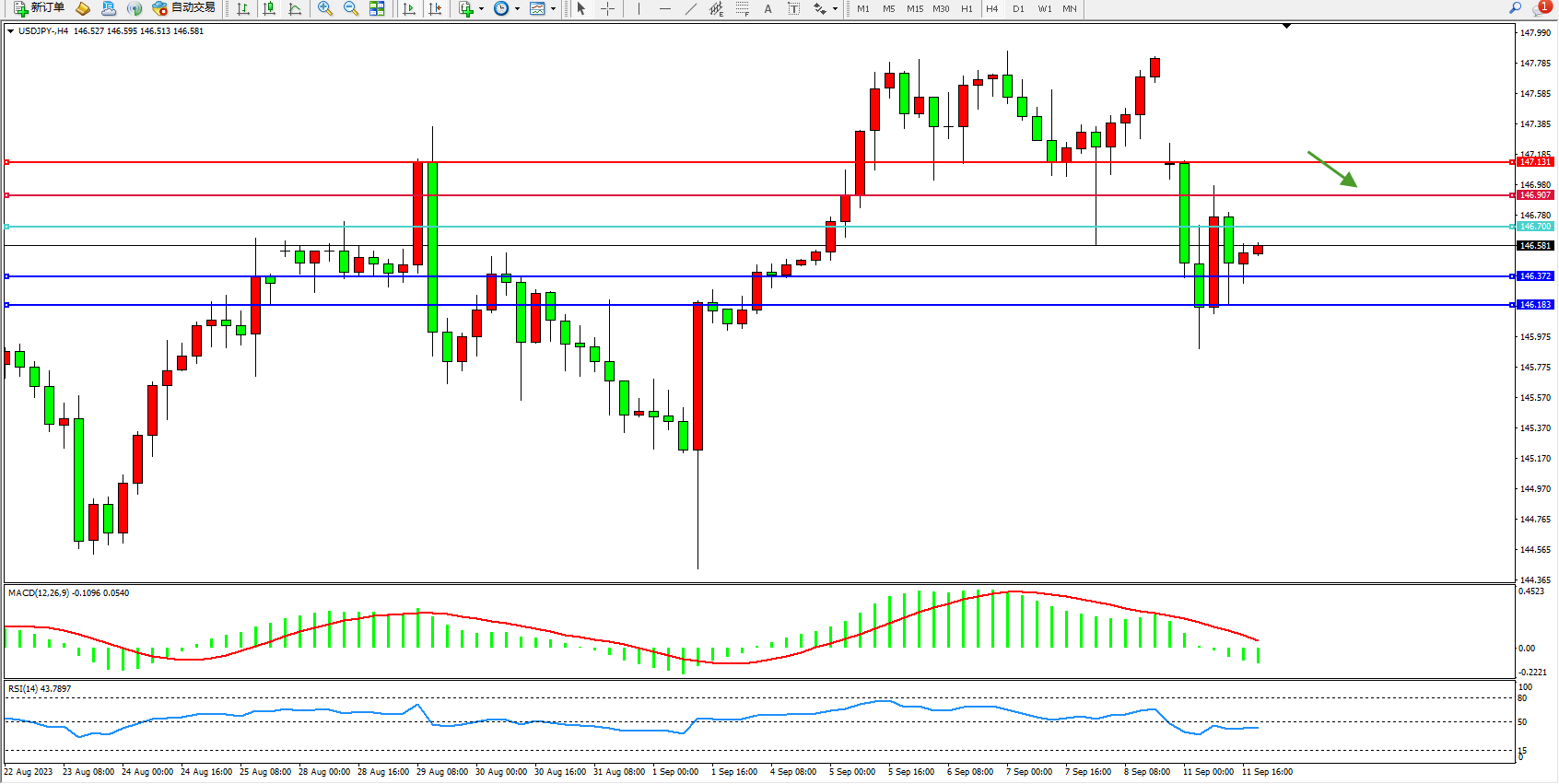Select the crosshair tool

click(x=608, y=8)
